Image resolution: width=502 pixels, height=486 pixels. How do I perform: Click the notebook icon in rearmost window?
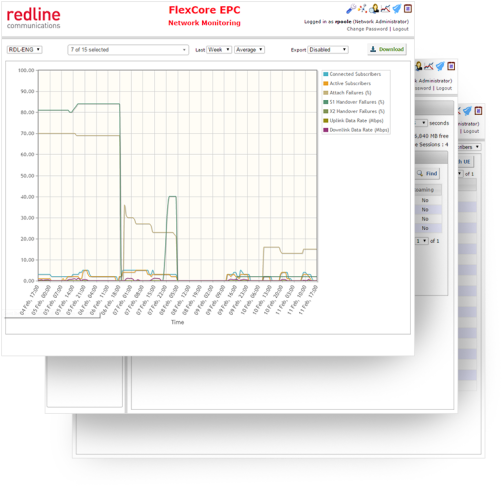(x=478, y=110)
